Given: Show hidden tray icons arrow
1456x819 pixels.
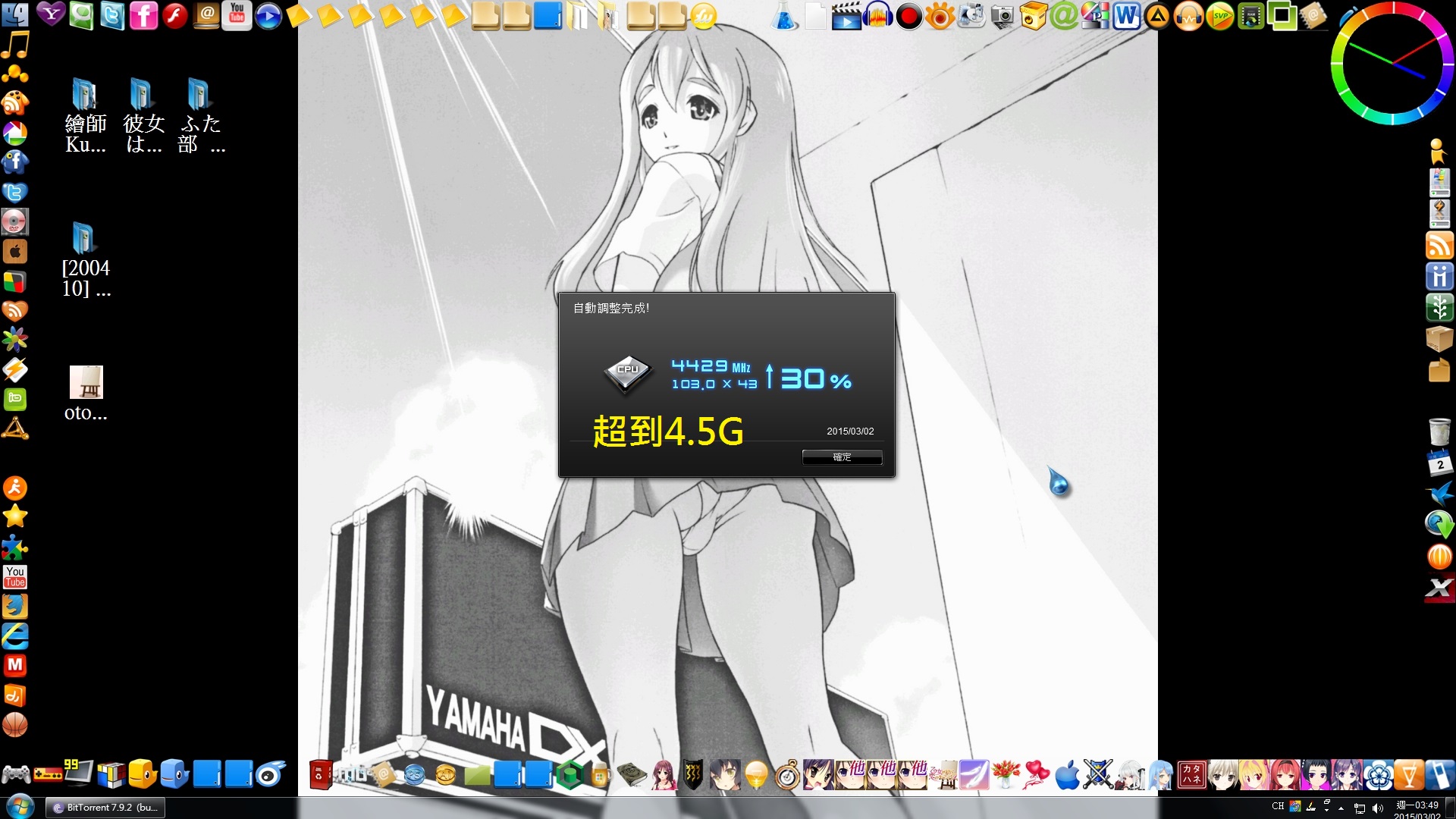Looking at the screenshot, I should (x=1341, y=808).
